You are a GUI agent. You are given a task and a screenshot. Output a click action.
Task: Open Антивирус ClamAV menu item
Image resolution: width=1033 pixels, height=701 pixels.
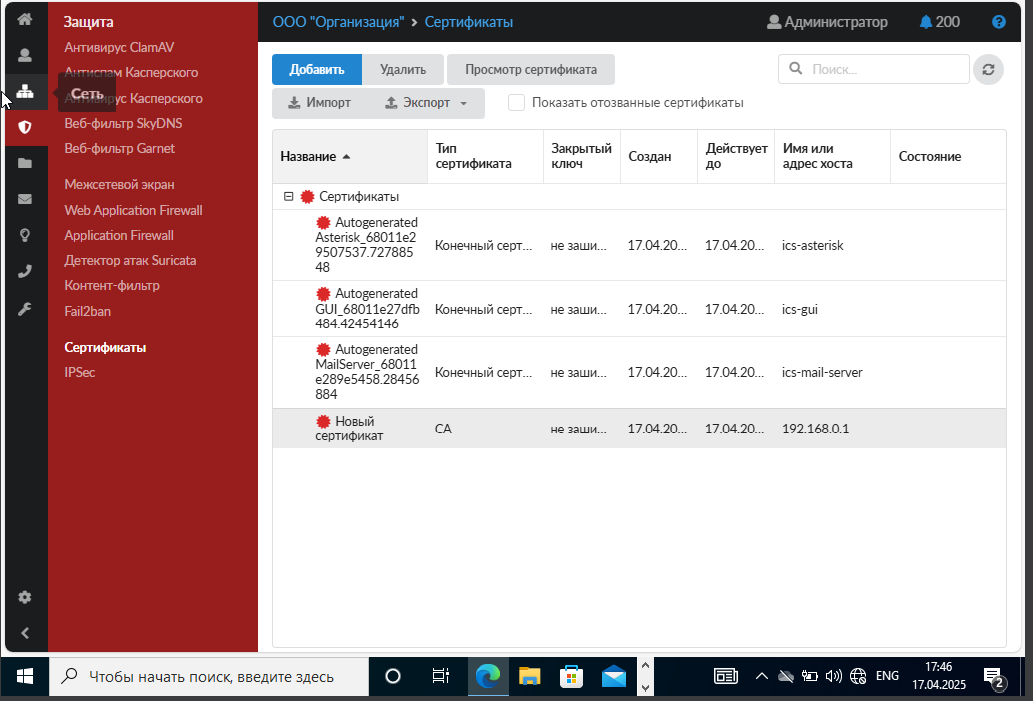(119, 47)
